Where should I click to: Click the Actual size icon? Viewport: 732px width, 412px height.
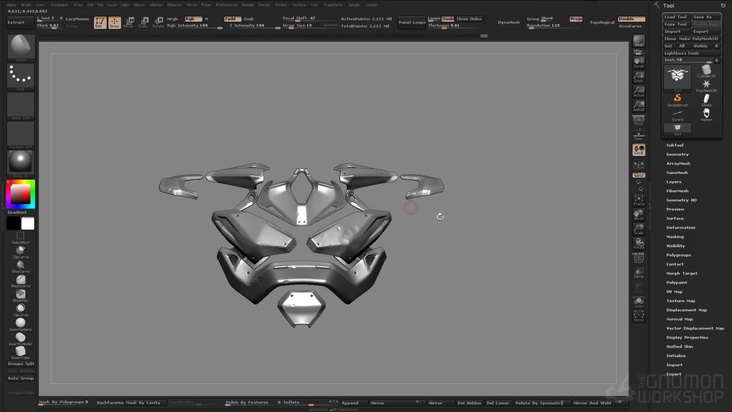tap(639, 91)
